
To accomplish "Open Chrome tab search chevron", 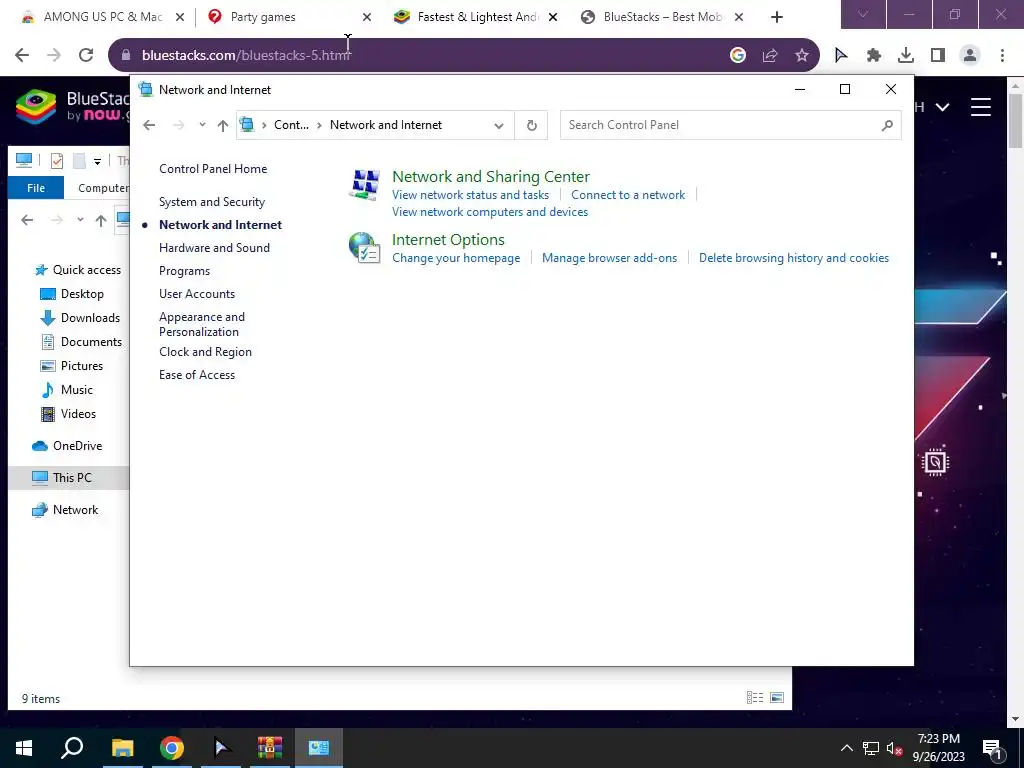I will [x=863, y=14].
